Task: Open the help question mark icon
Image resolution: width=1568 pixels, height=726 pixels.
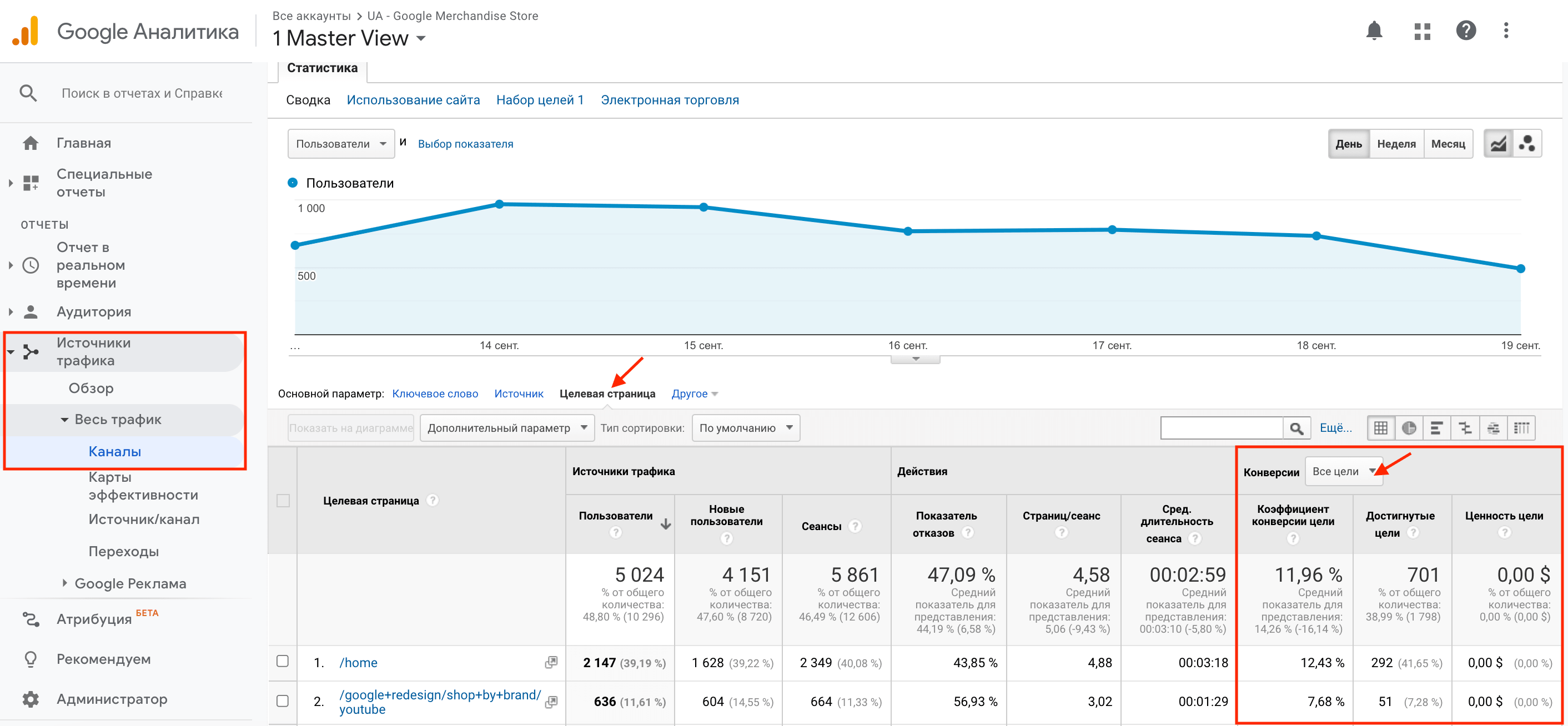Action: click(1466, 31)
